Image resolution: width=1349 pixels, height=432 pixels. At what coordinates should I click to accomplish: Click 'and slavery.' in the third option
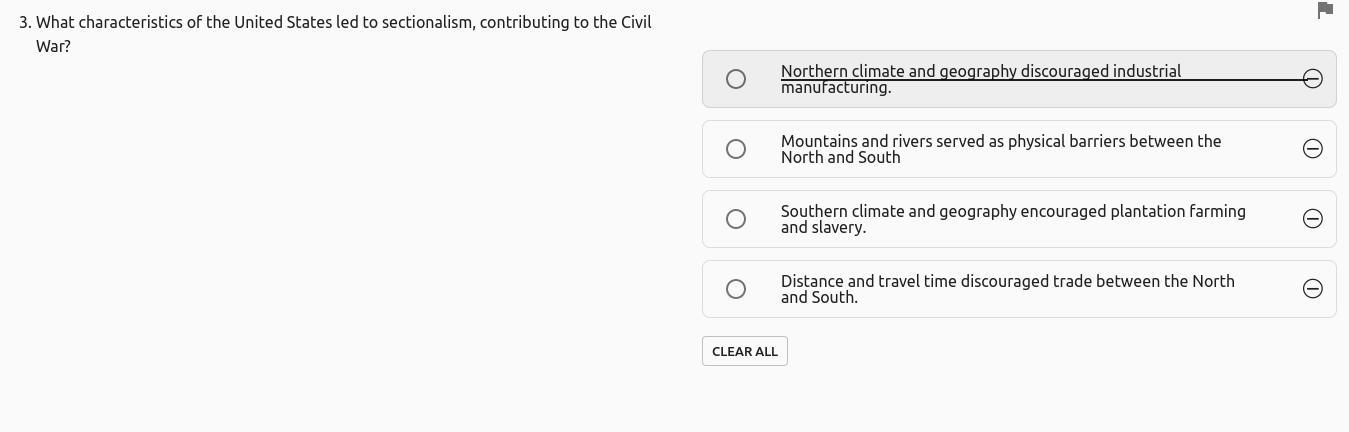[823, 228]
